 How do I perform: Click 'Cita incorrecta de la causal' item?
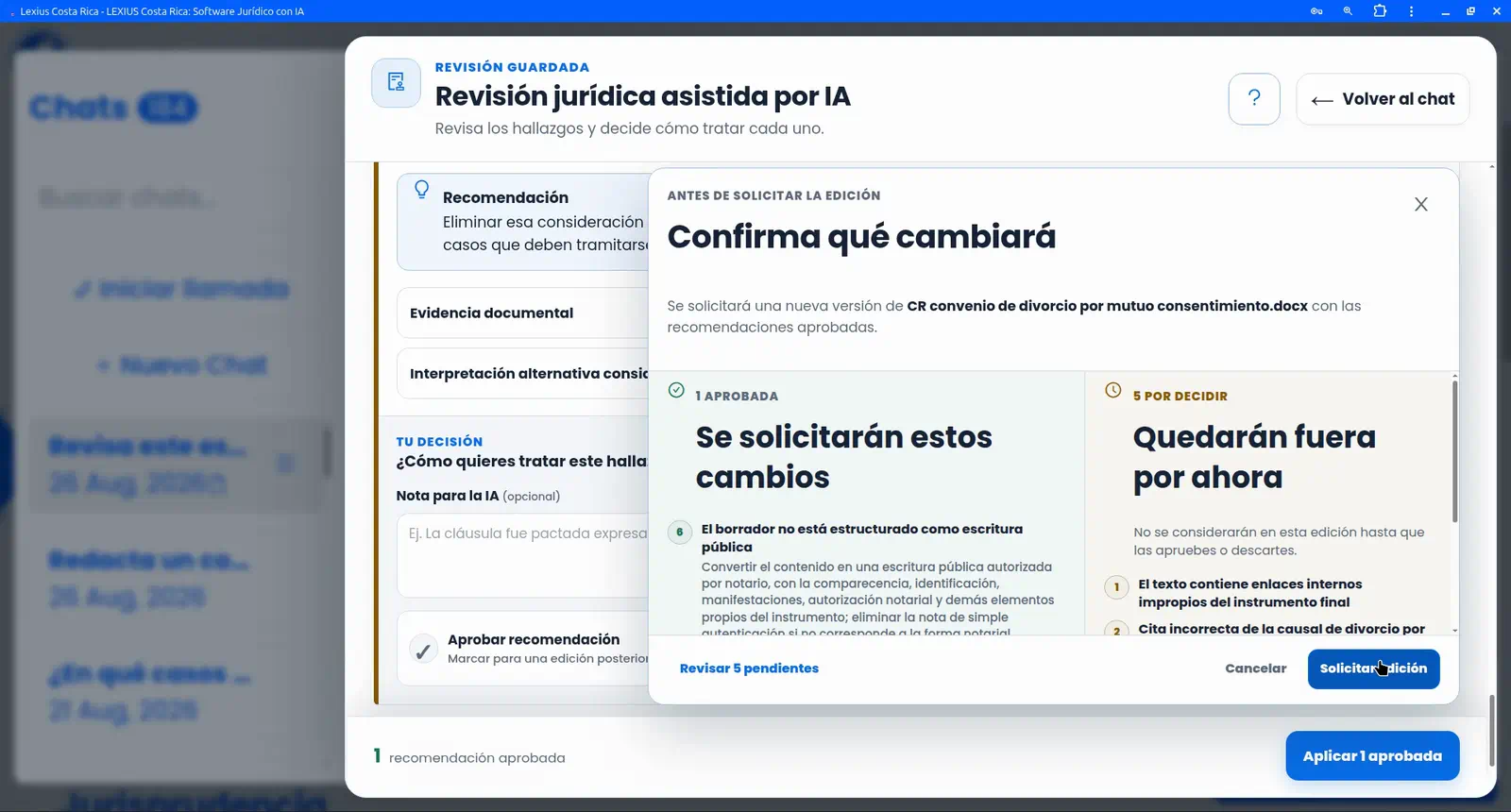(1282, 629)
